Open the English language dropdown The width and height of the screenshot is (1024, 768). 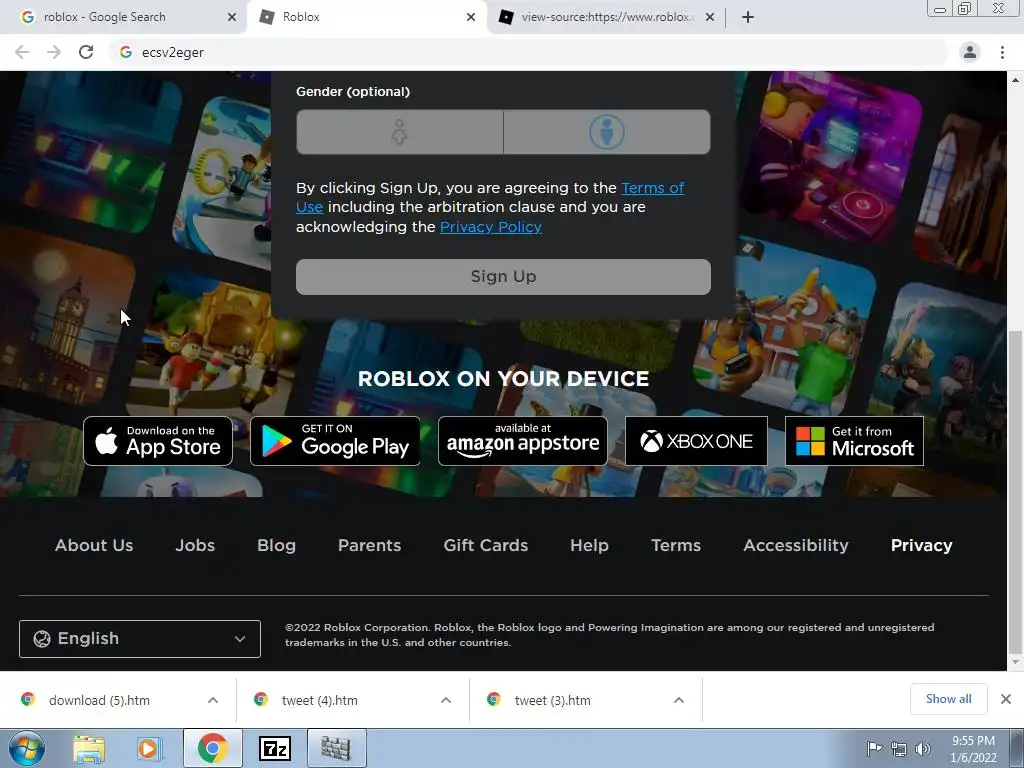(140, 639)
